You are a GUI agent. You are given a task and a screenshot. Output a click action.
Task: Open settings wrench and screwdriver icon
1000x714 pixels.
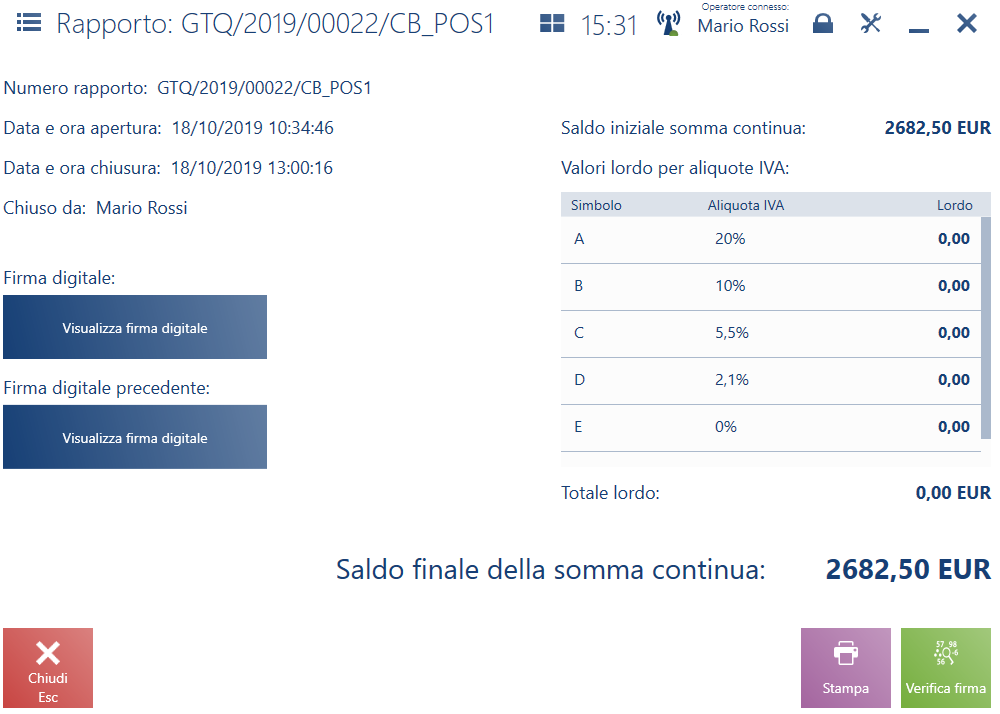coord(871,24)
